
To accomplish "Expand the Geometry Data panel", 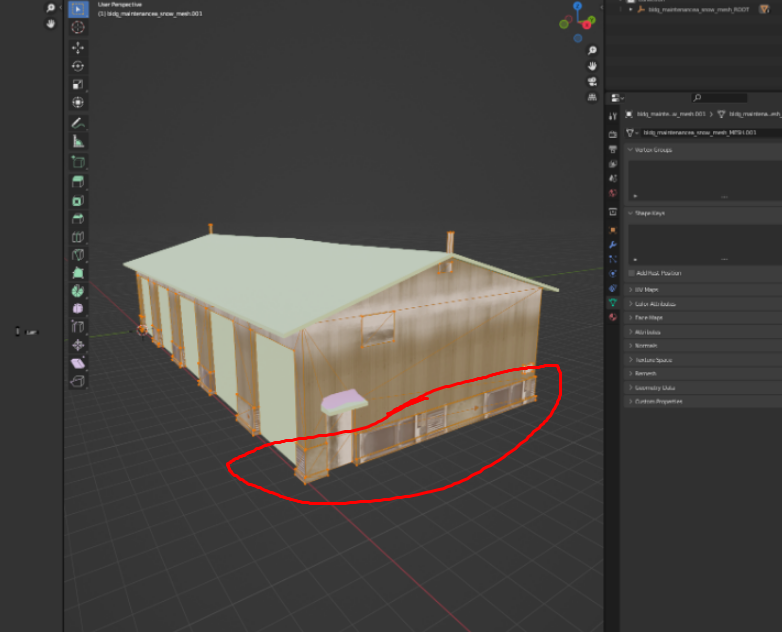I will click(654, 387).
